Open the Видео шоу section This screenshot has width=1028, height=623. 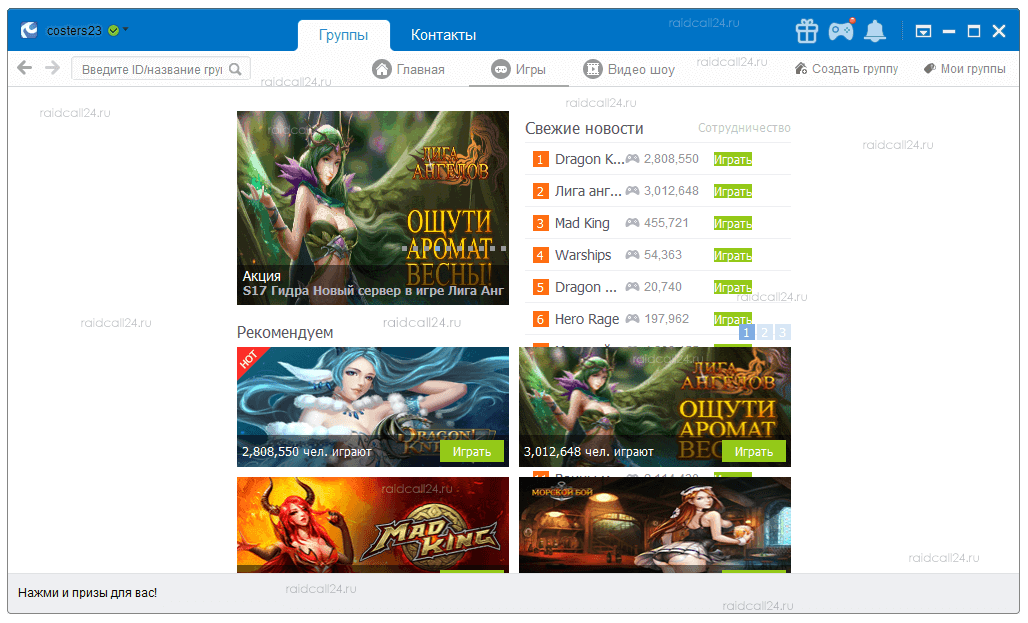[x=629, y=69]
